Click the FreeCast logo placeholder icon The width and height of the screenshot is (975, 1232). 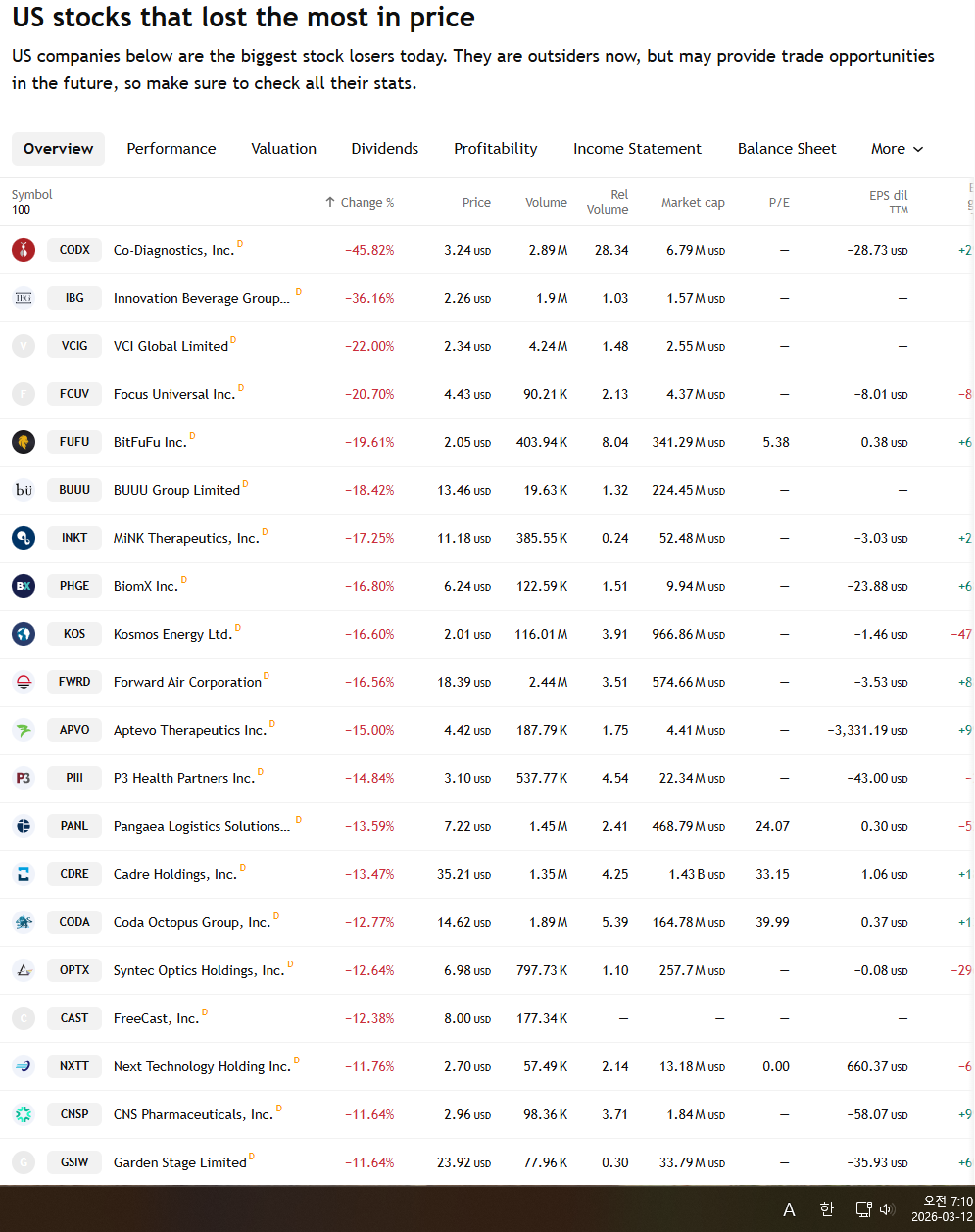click(24, 1018)
